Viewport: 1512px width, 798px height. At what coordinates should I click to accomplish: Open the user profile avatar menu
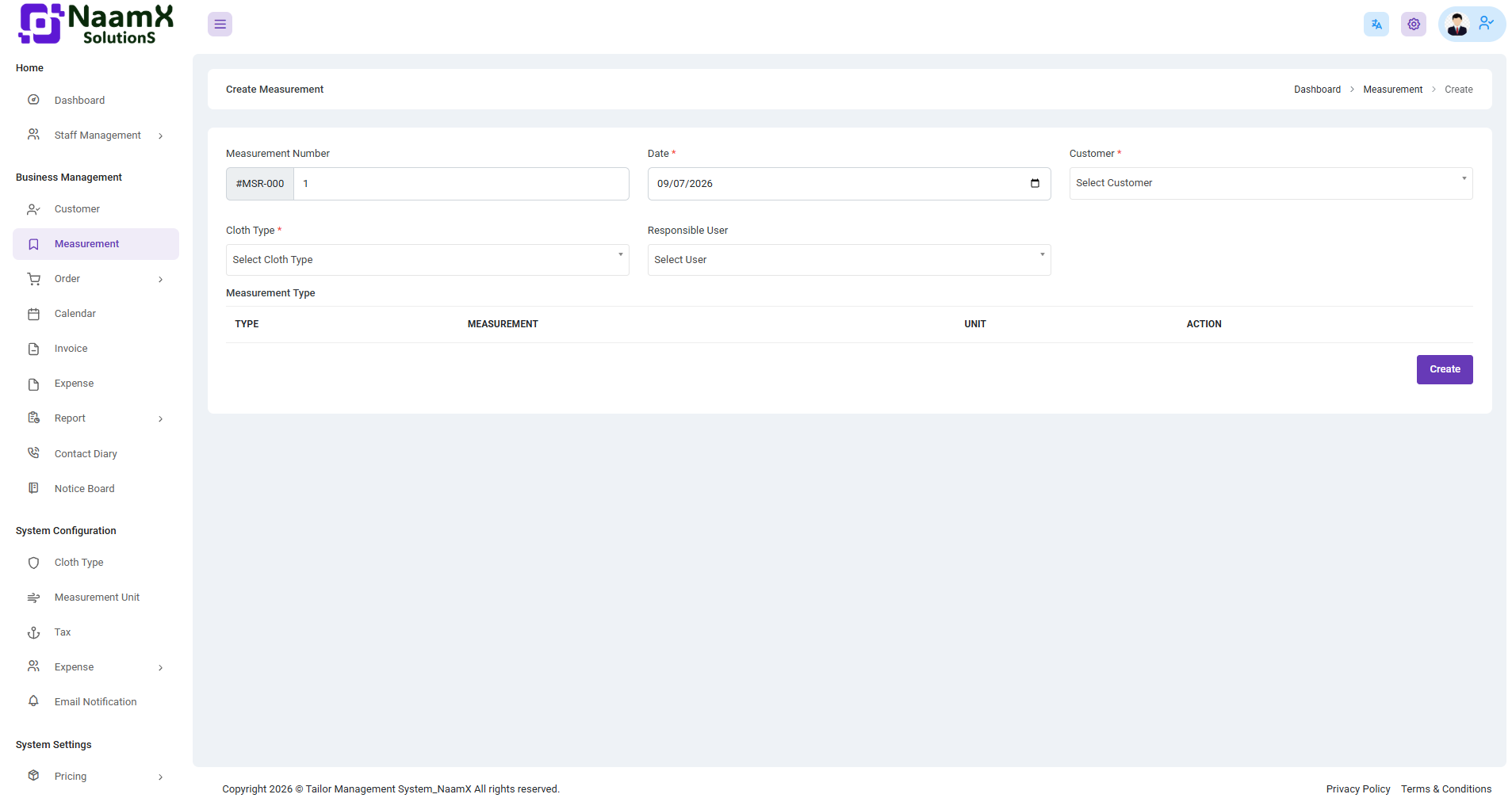tap(1472, 25)
